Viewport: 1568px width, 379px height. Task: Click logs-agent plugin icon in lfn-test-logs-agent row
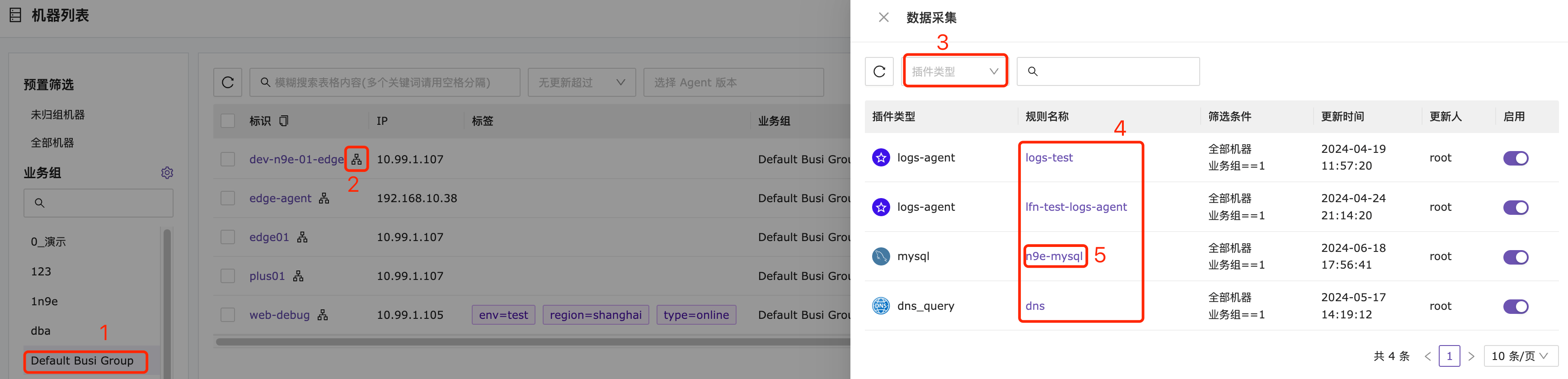click(881, 207)
